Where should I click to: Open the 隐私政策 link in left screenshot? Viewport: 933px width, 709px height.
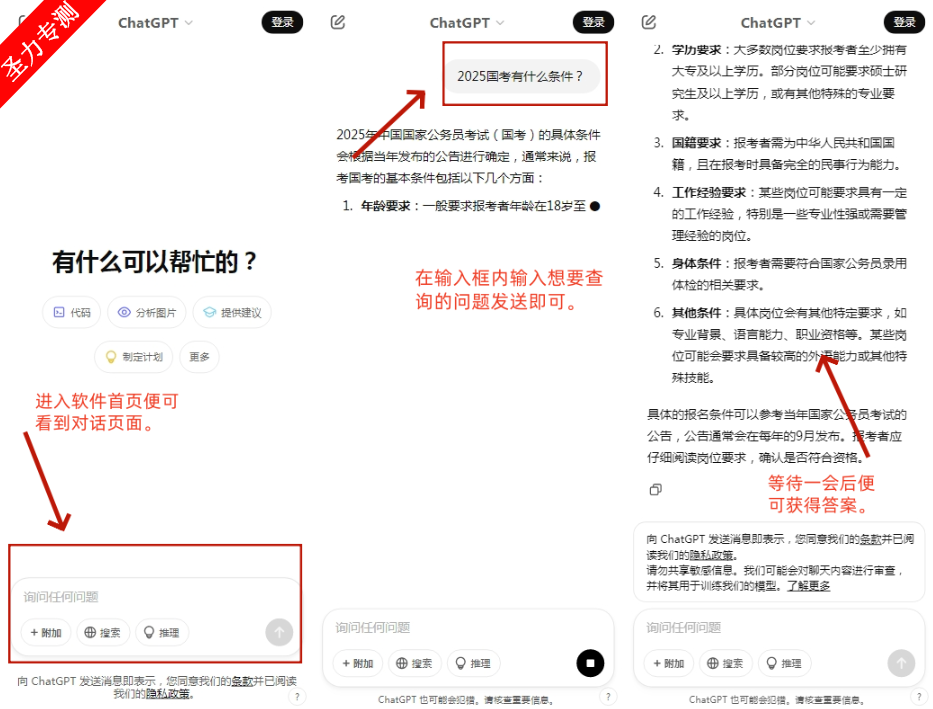point(168,694)
